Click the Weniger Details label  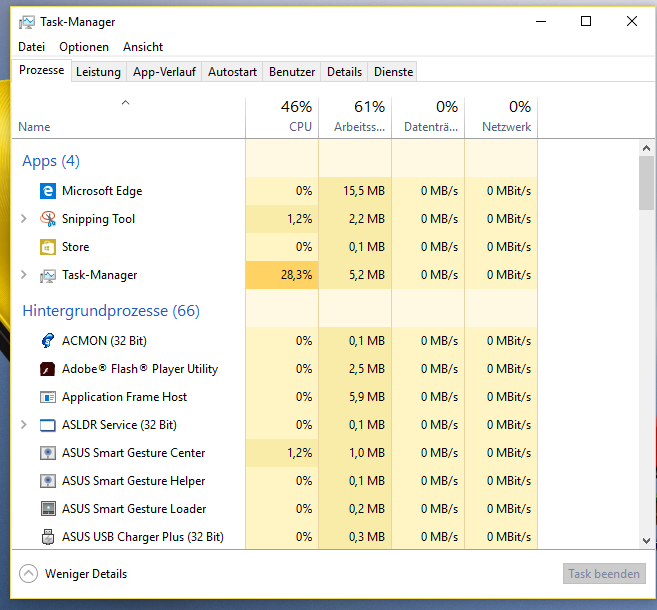tap(86, 574)
